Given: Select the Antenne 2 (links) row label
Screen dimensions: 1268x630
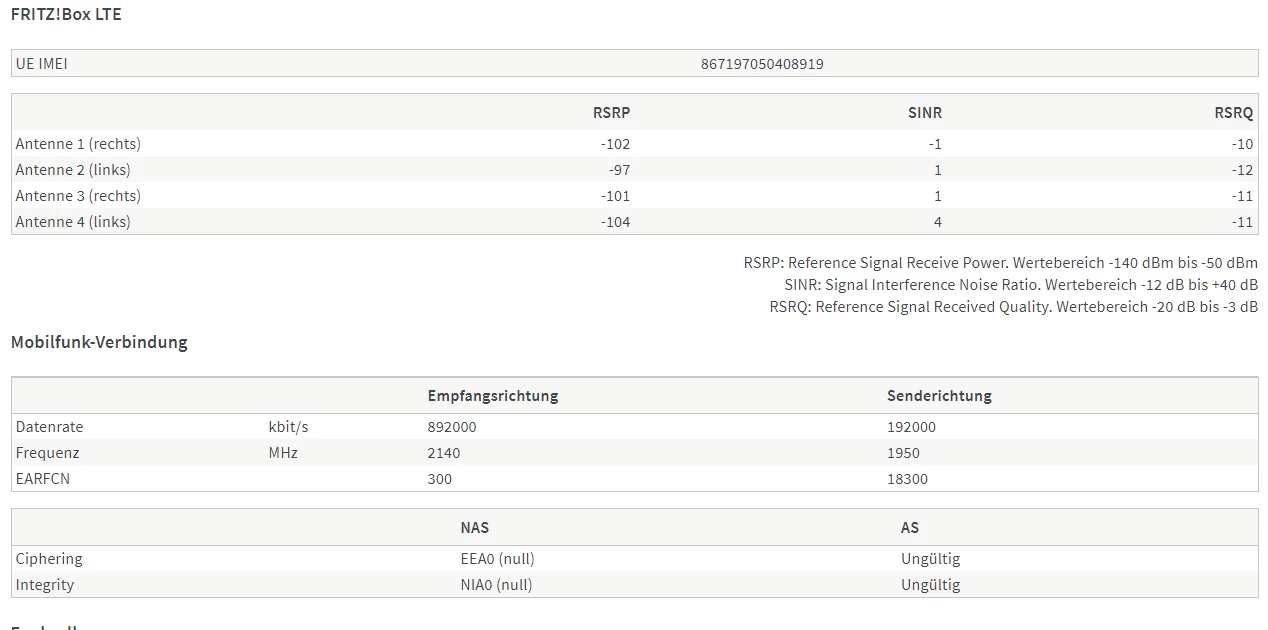Looking at the screenshot, I should pyautogui.click(x=73, y=170).
